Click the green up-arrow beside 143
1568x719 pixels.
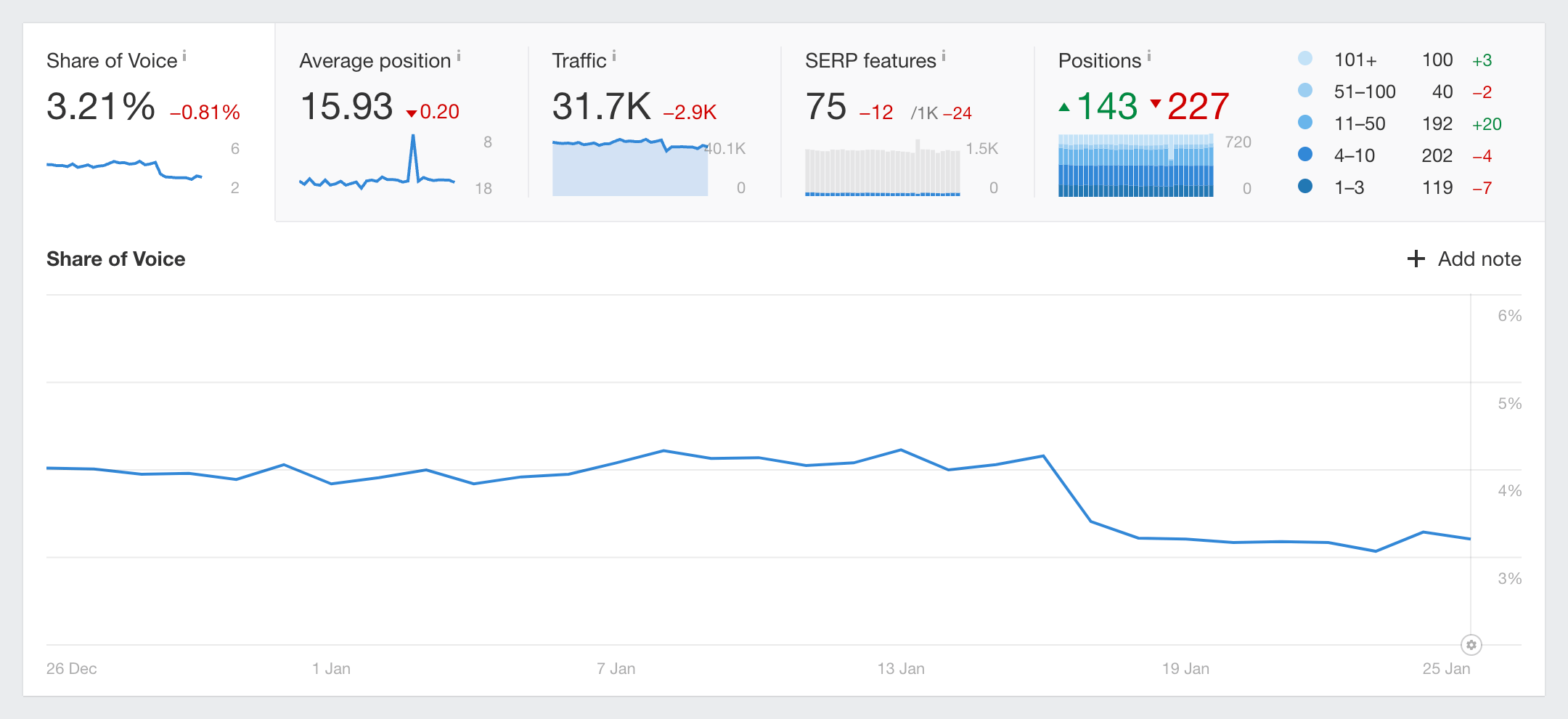coord(1064,107)
